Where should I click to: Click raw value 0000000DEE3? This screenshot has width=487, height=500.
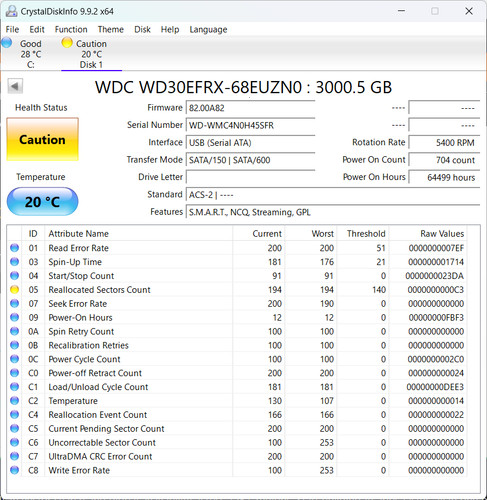pos(435,387)
